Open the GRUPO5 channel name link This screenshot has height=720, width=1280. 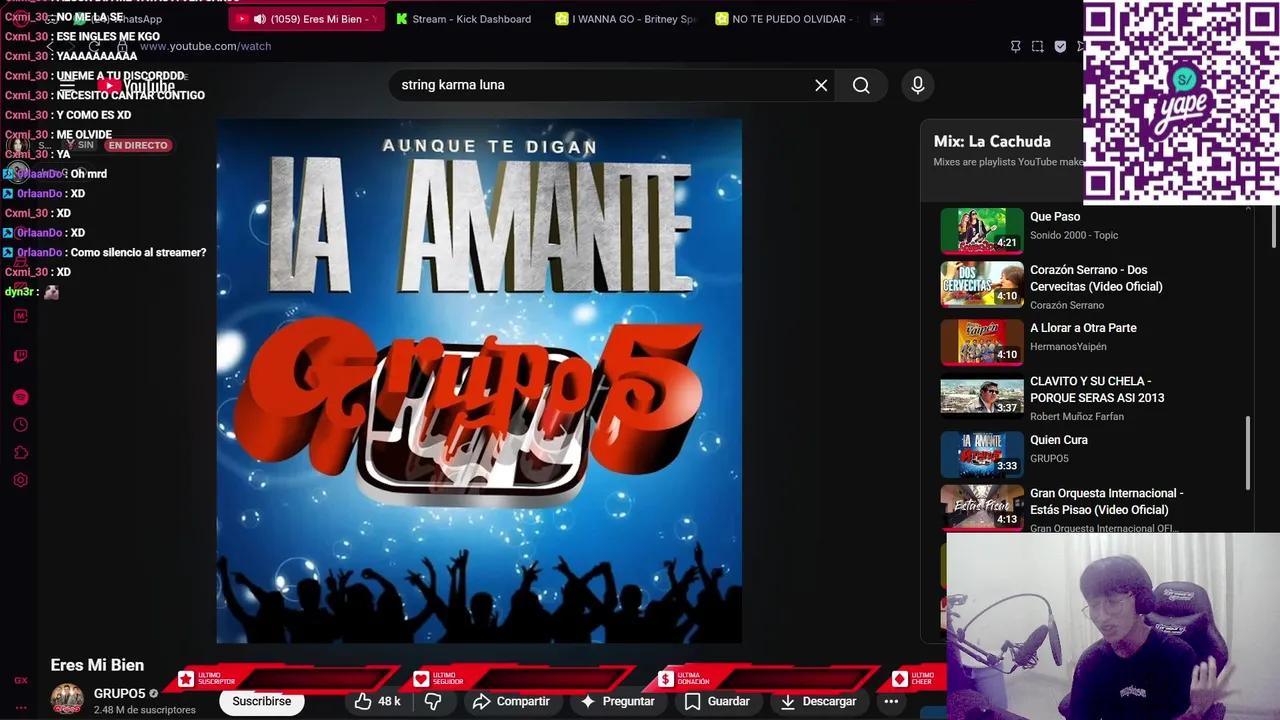pos(120,694)
